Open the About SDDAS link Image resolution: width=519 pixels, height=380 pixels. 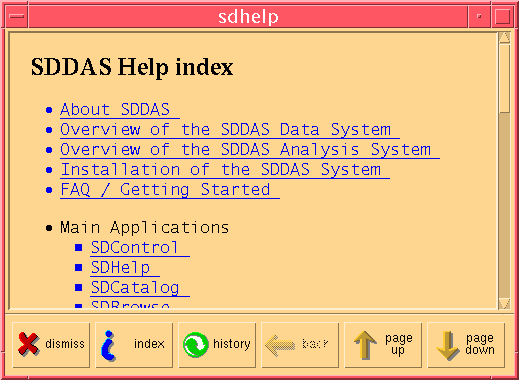[120, 110]
